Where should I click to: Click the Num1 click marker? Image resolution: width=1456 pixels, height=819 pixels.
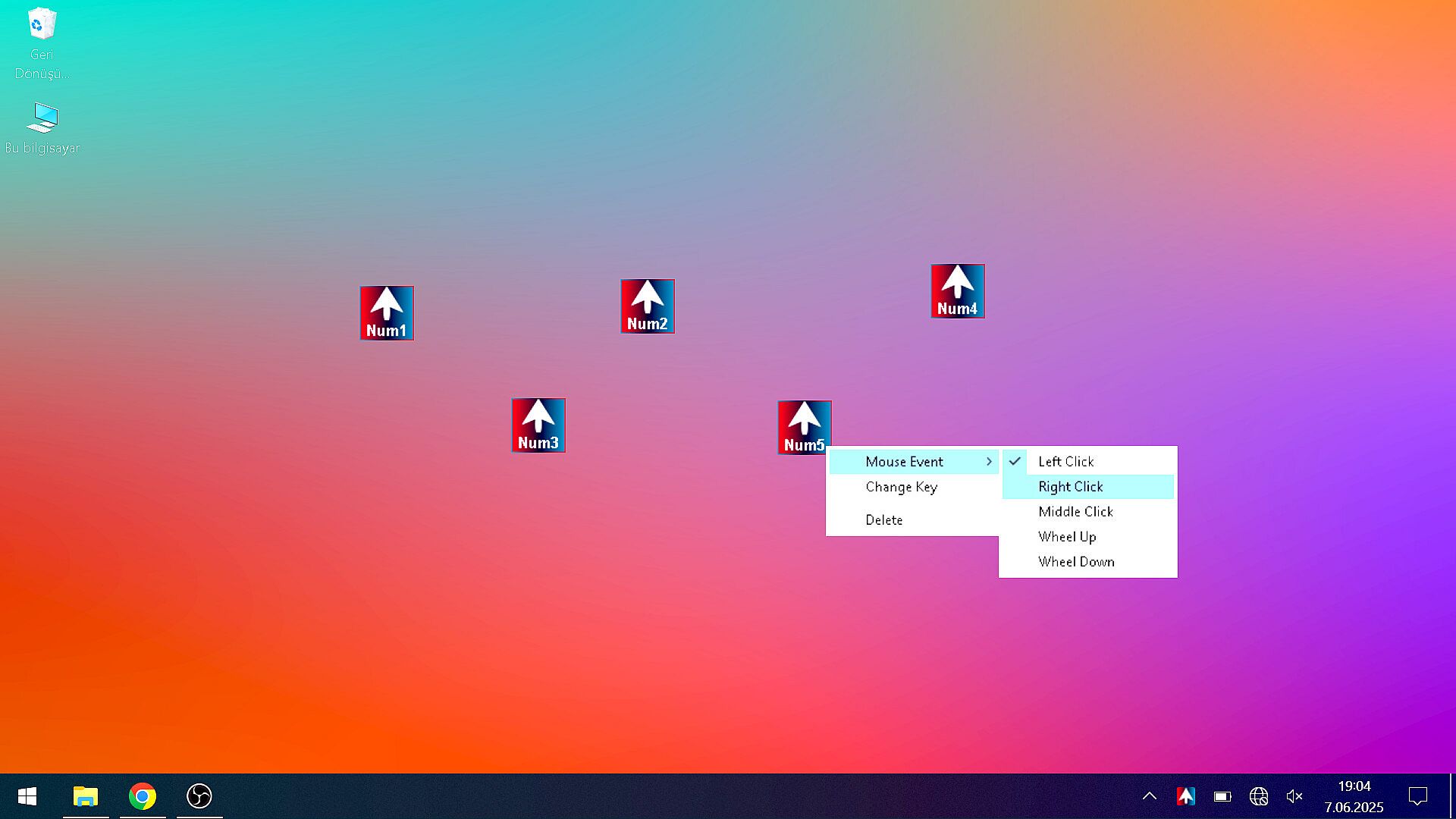[387, 313]
